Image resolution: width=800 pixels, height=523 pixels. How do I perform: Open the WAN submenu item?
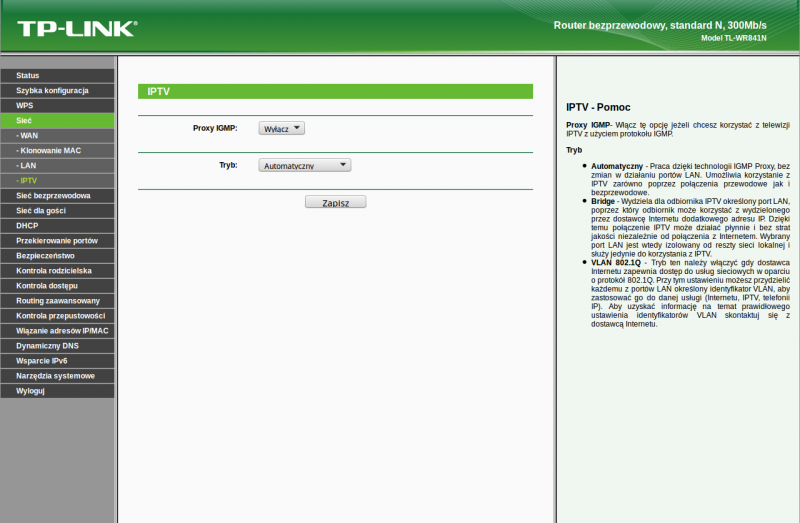tap(58, 136)
